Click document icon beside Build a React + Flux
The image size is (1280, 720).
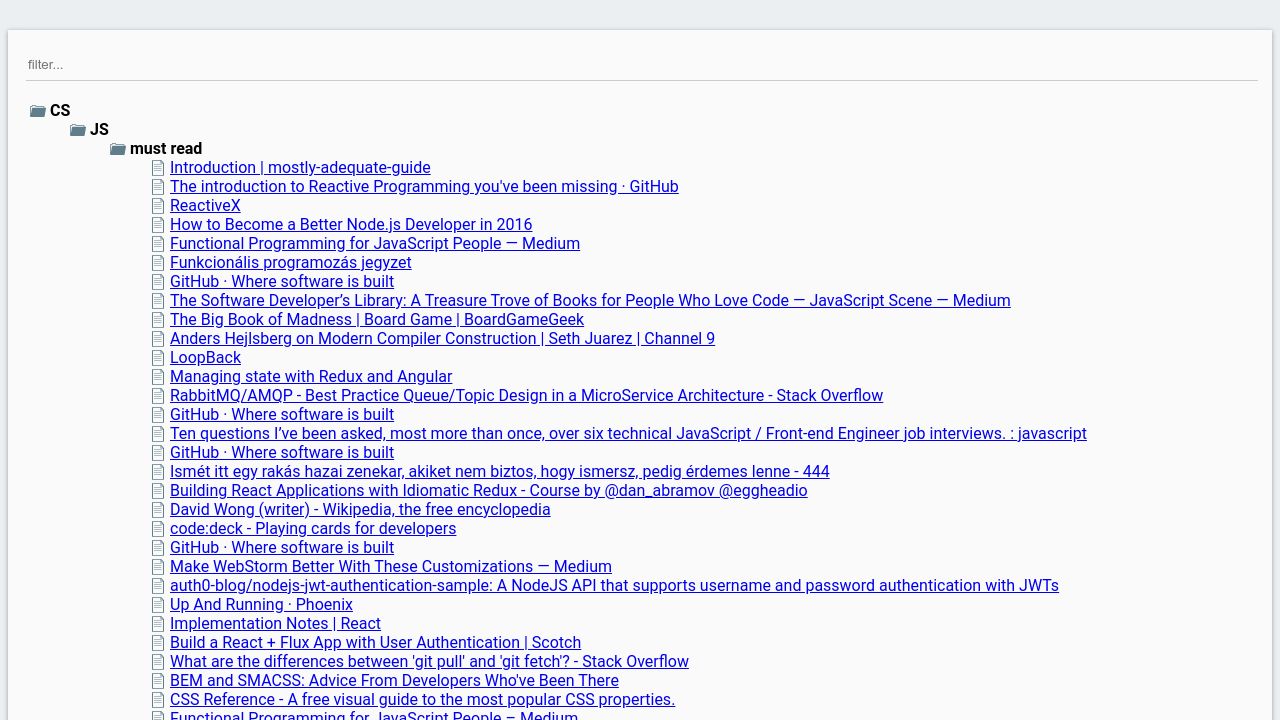pos(158,643)
